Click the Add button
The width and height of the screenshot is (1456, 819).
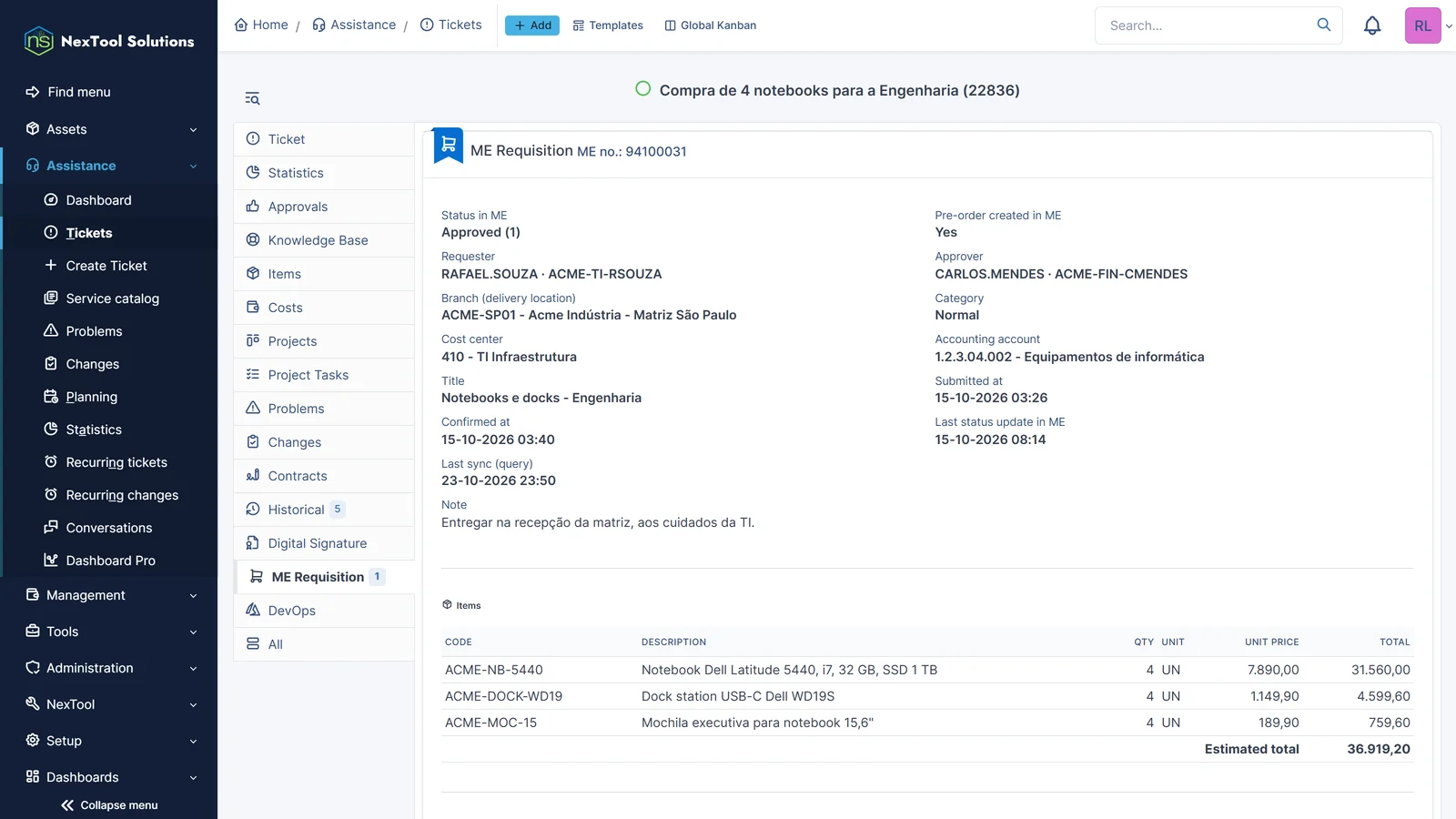coord(532,25)
